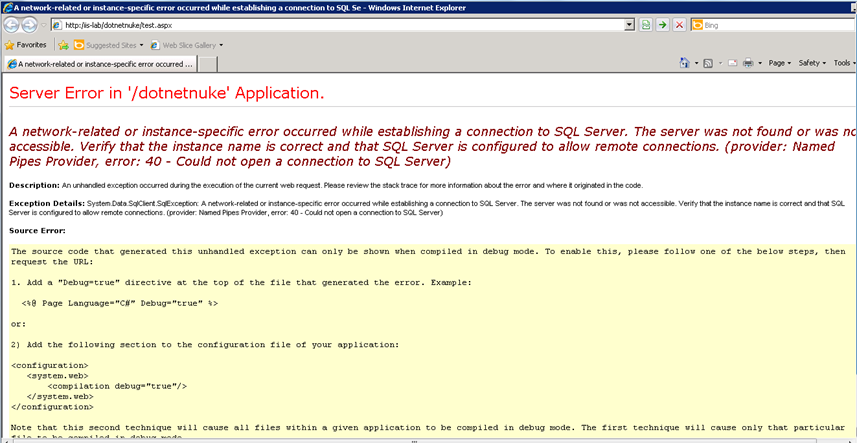This screenshot has height=443, width=857.
Task: Click the closing </system.web> tag line
Action: [x=60, y=397]
